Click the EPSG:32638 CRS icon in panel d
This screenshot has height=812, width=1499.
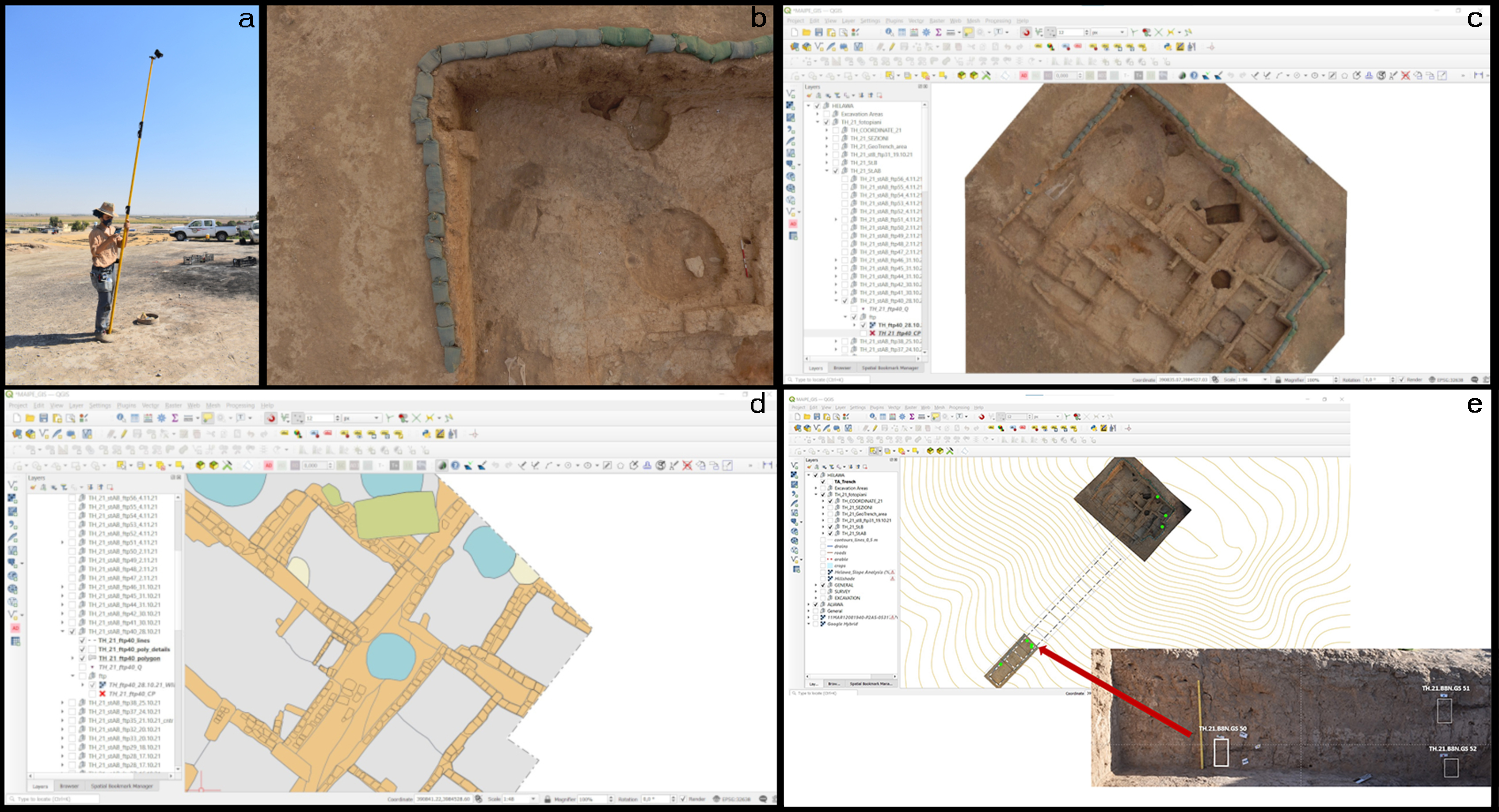717,799
